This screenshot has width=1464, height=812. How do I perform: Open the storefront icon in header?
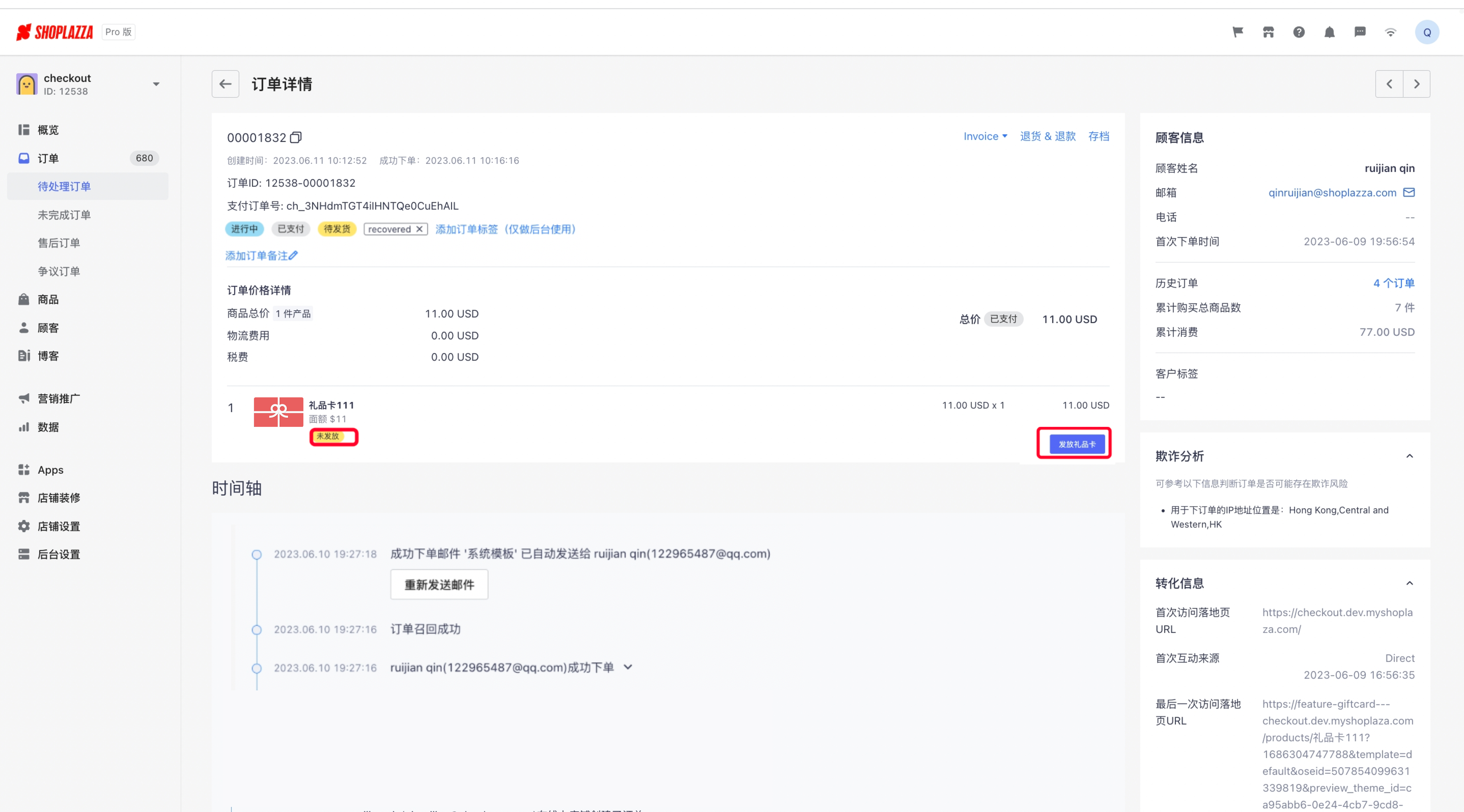1268,32
